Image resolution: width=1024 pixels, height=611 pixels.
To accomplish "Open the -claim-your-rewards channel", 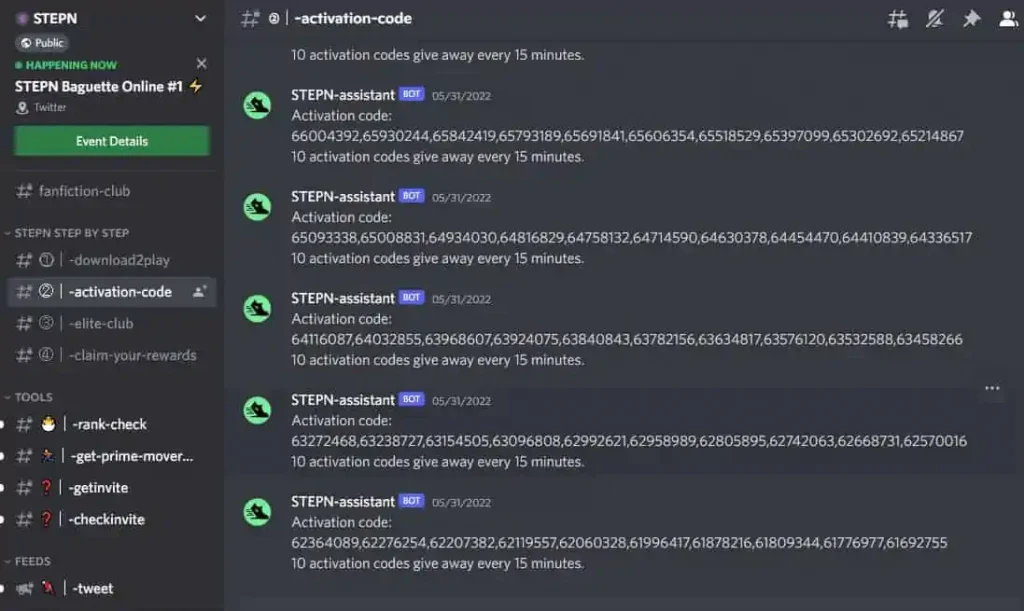I will (112, 355).
